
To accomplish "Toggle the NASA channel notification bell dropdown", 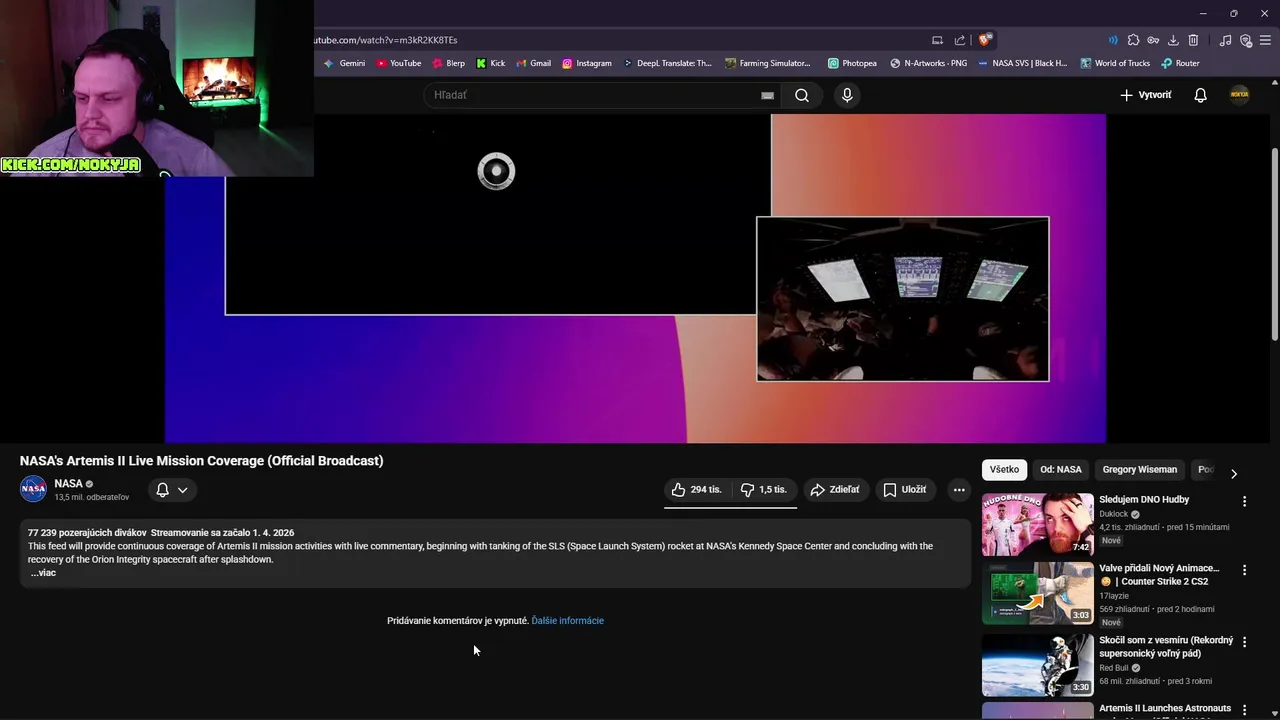I will point(172,490).
